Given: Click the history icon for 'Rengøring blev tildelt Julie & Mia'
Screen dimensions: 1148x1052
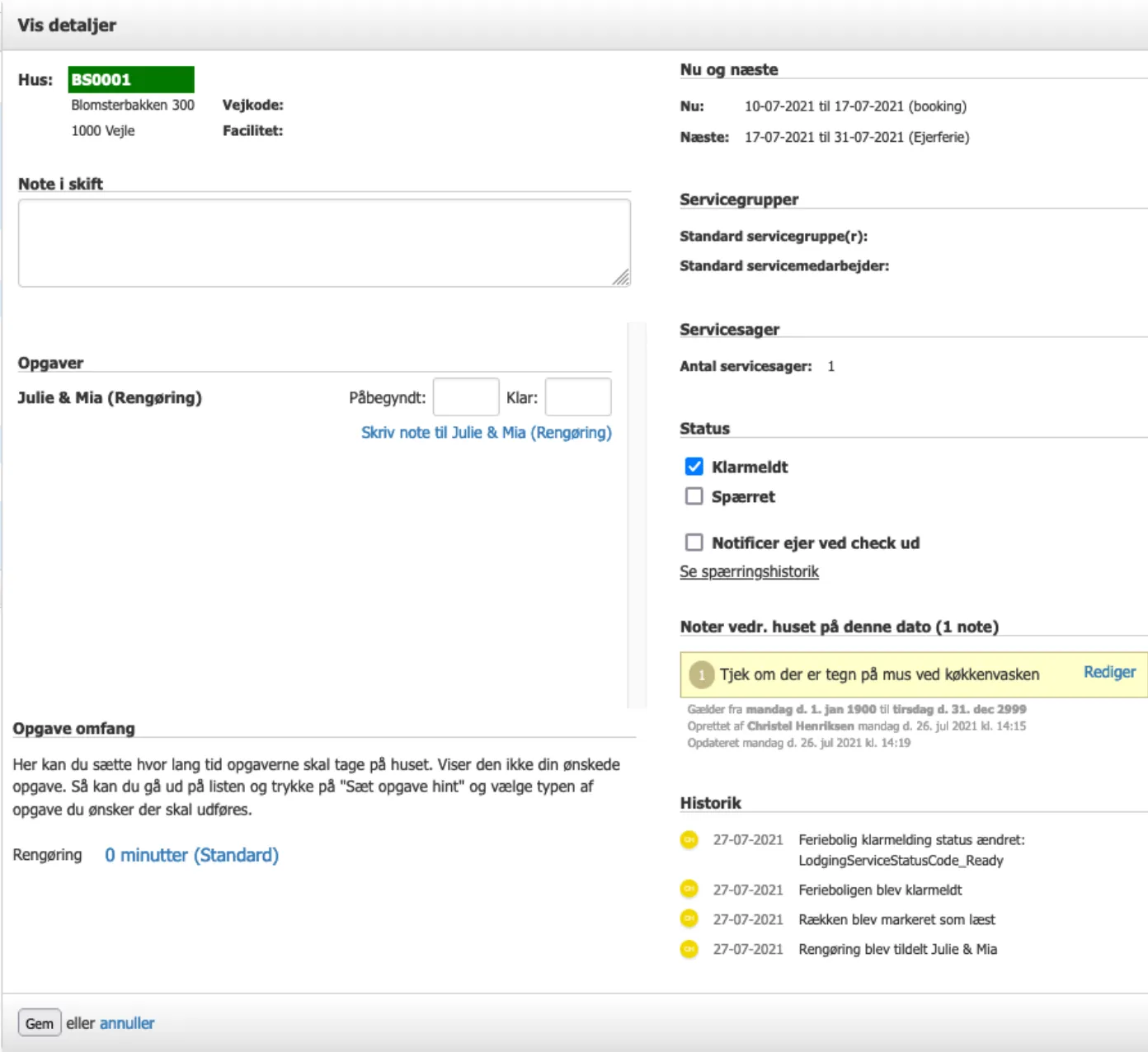Looking at the screenshot, I should 689,949.
